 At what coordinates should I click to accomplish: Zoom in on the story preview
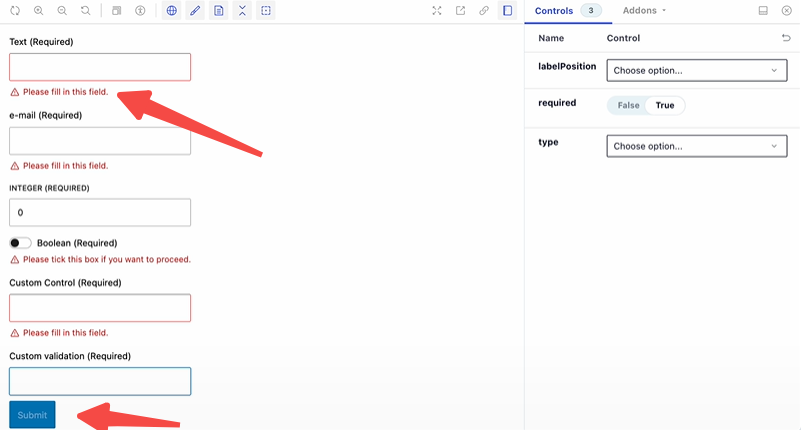(x=38, y=11)
